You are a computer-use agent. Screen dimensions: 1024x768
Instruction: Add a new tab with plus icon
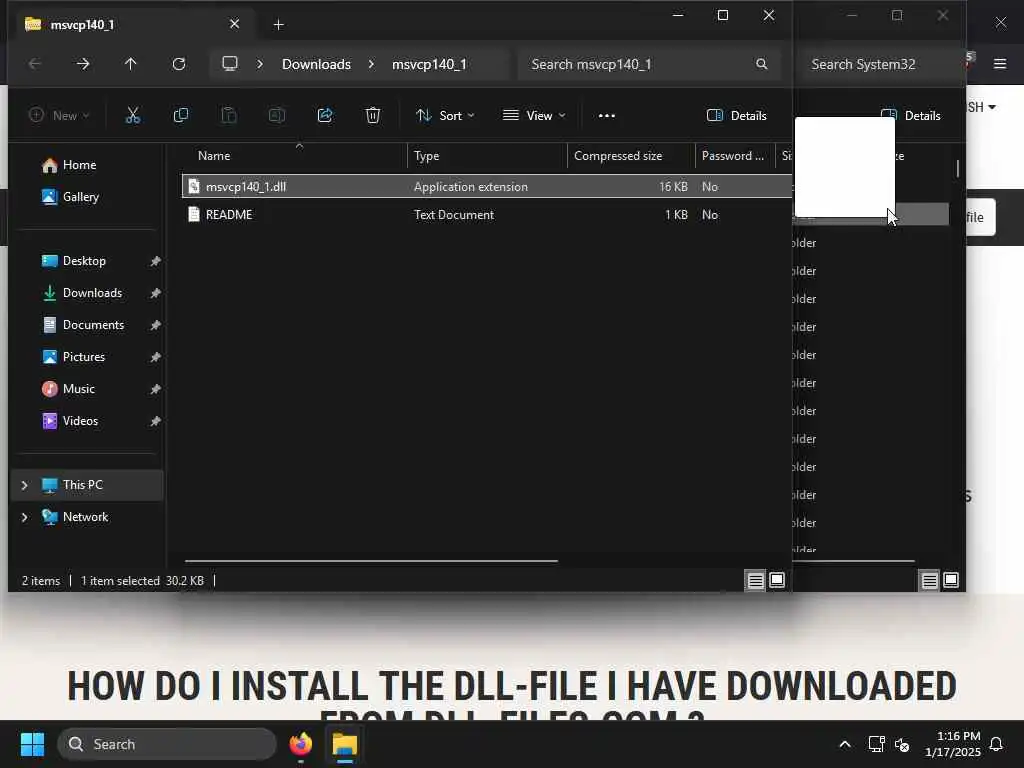click(278, 25)
